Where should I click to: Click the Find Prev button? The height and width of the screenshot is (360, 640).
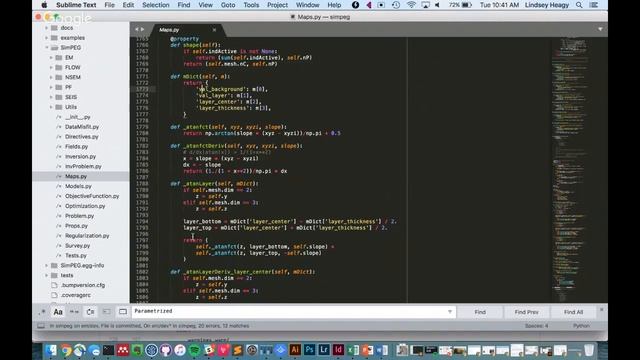pos(526,312)
